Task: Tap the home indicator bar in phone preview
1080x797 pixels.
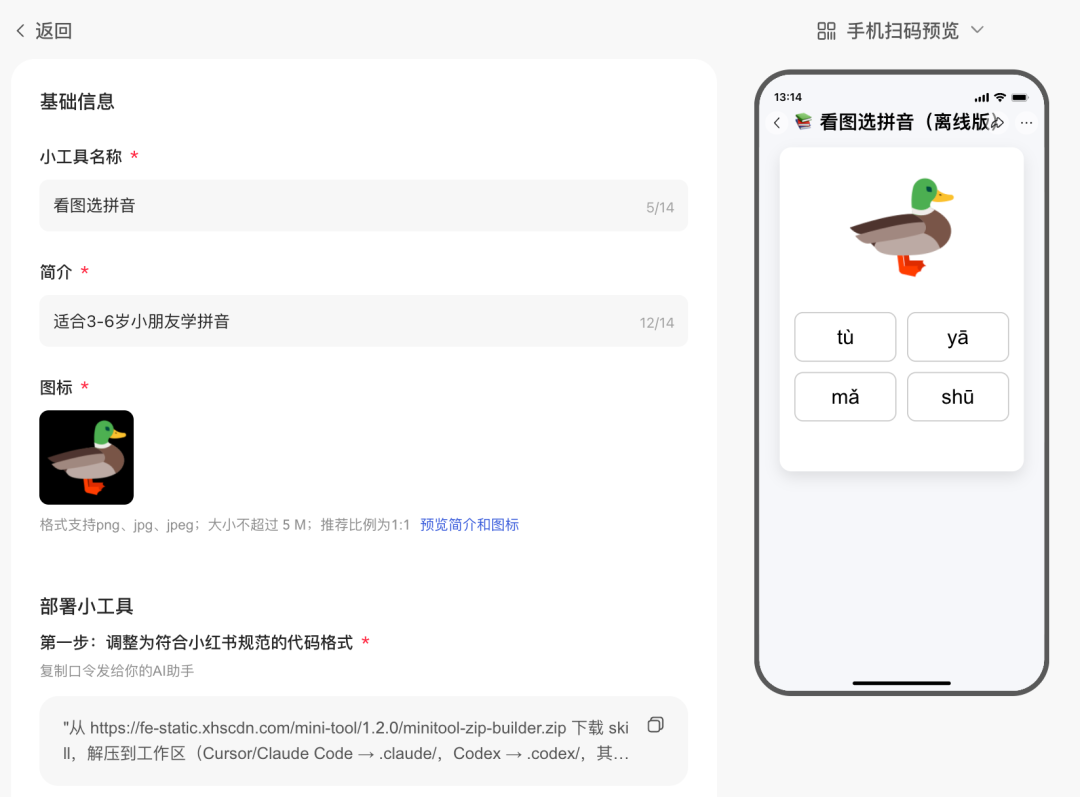Action: tap(902, 683)
